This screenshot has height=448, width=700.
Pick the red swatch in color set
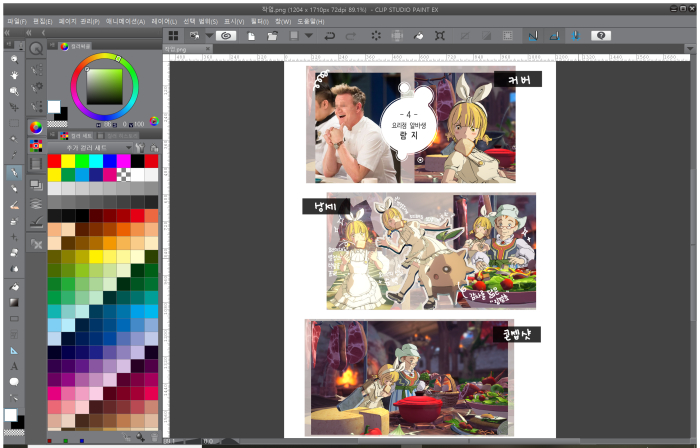tap(53, 161)
